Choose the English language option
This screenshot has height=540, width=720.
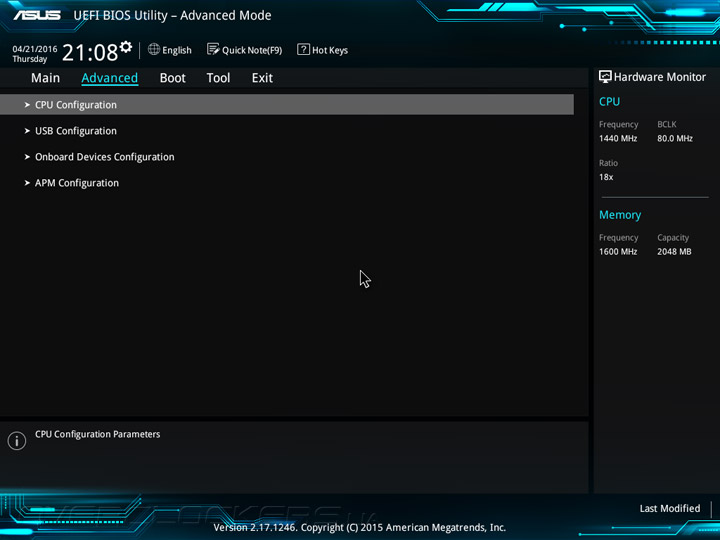tap(177, 51)
